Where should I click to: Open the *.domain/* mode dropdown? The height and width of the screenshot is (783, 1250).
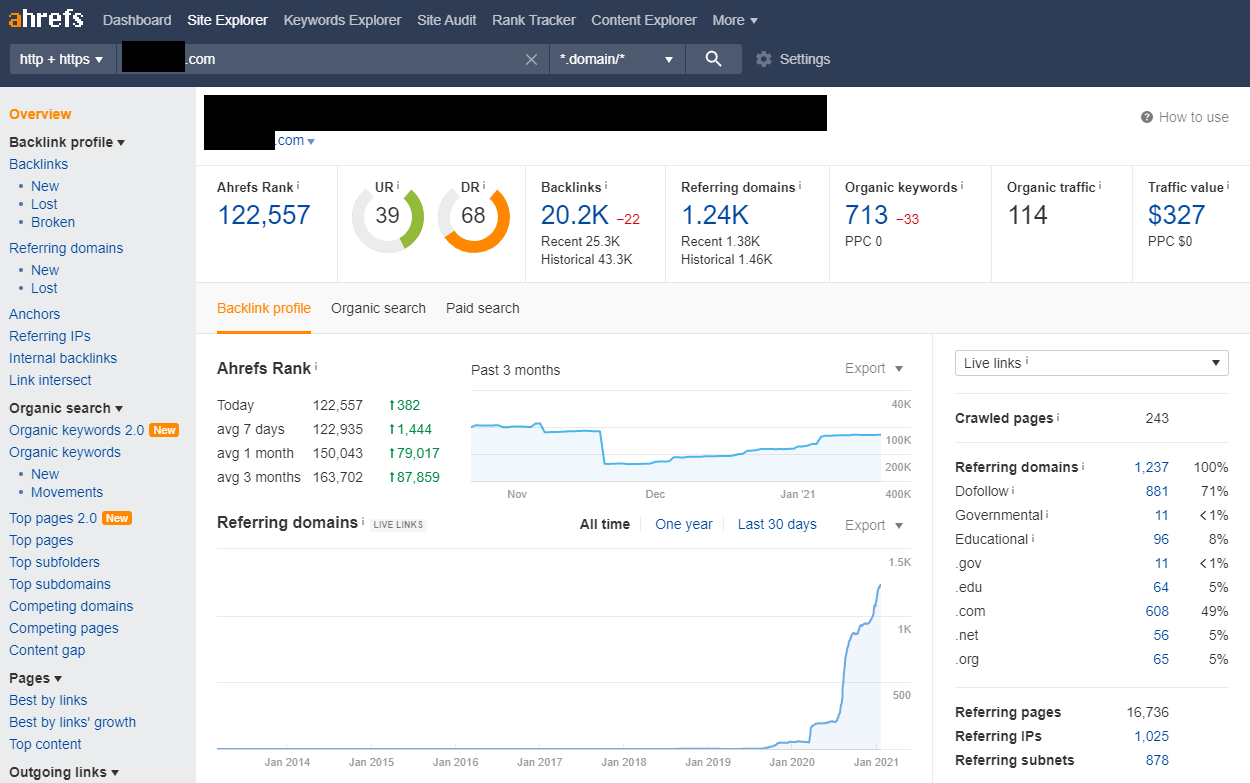[x=617, y=59]
